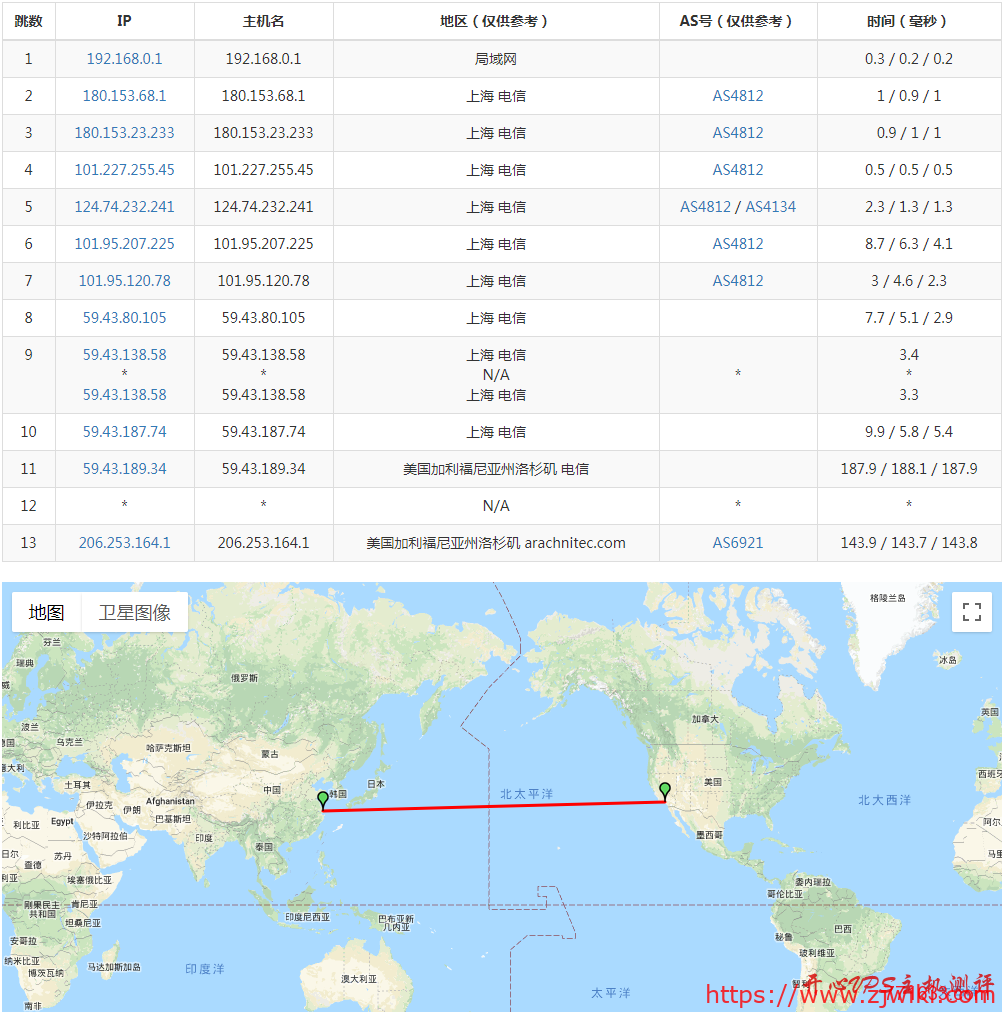Open the AS4812 link on hop 2

(737, 95)
